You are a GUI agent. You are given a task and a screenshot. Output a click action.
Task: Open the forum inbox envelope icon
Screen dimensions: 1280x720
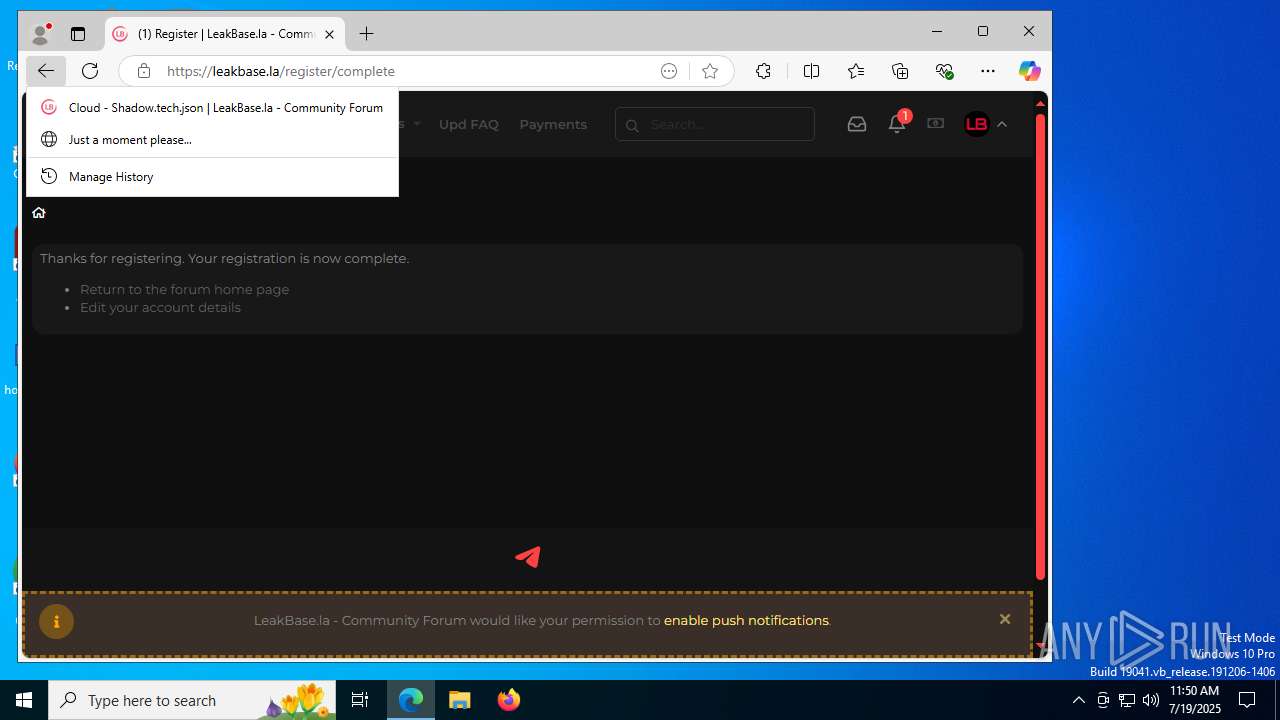[x=857, y=124]
